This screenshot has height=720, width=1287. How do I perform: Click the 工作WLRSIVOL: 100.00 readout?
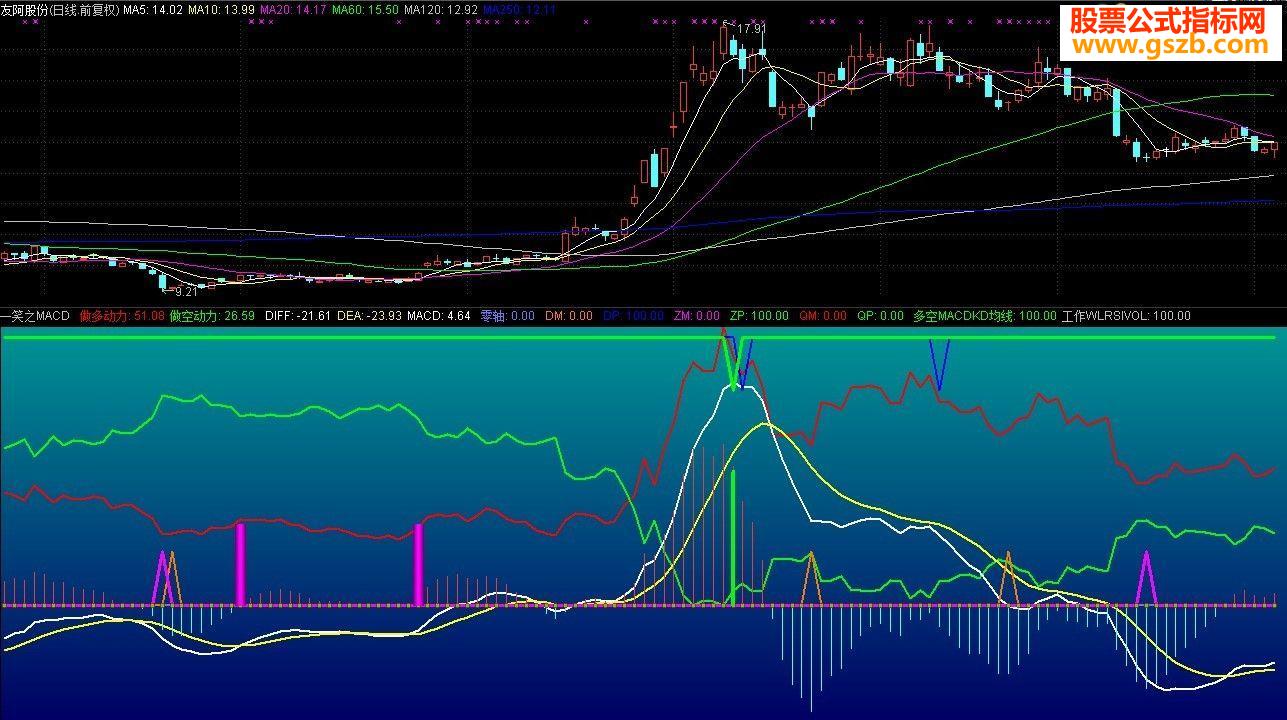click(x=1126, y=316)
